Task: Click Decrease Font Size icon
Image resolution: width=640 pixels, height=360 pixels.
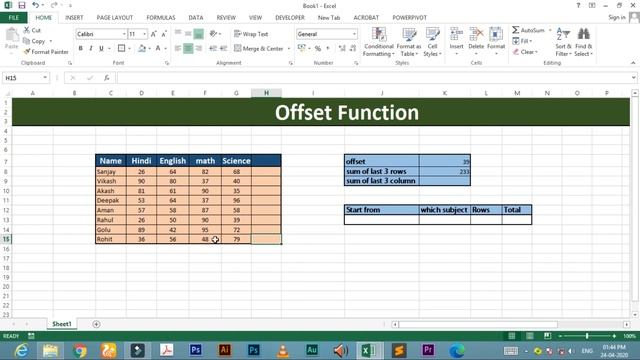Action: coord(164,34)
